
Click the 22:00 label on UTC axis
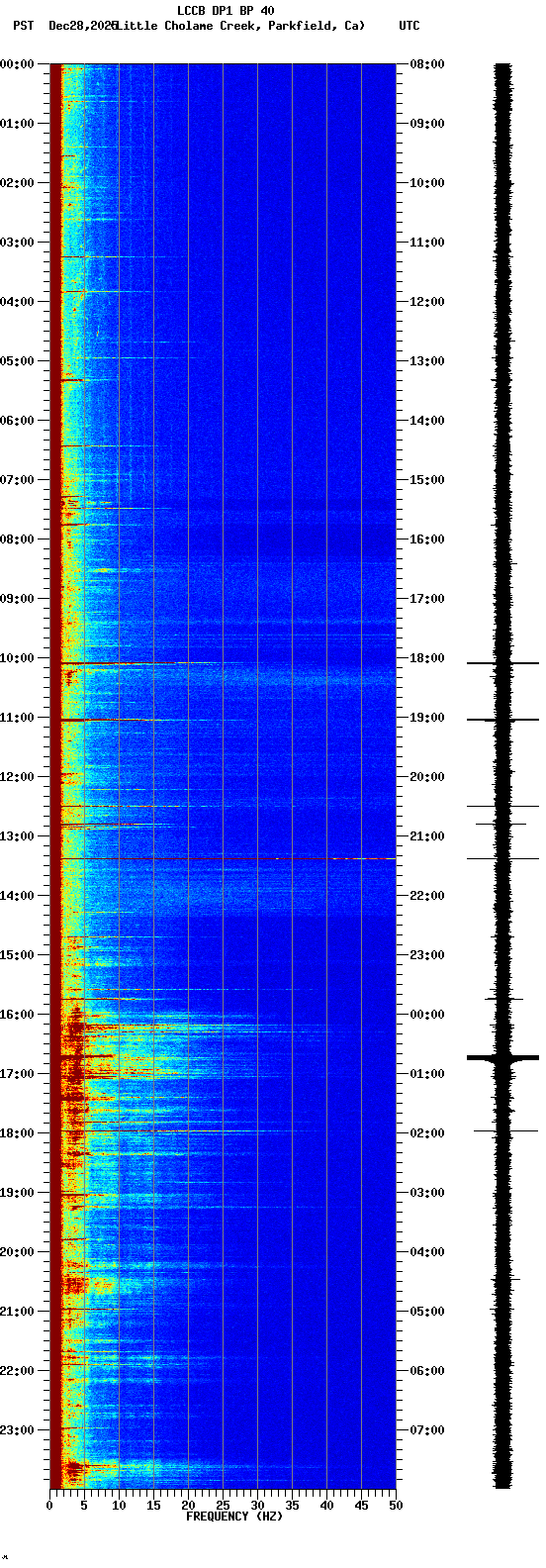427,896
